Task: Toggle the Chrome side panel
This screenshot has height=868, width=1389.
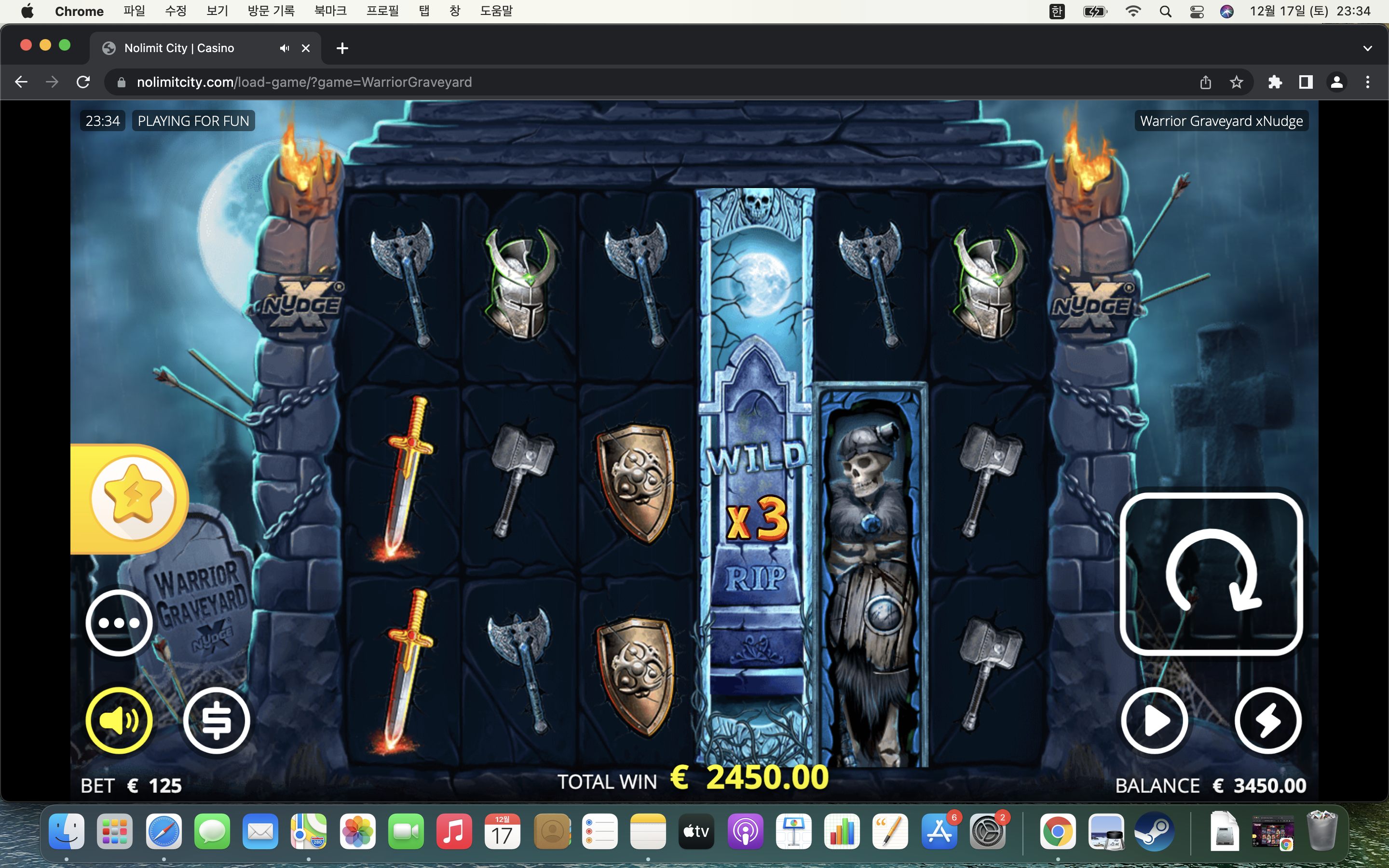Action: [1306, 82]
